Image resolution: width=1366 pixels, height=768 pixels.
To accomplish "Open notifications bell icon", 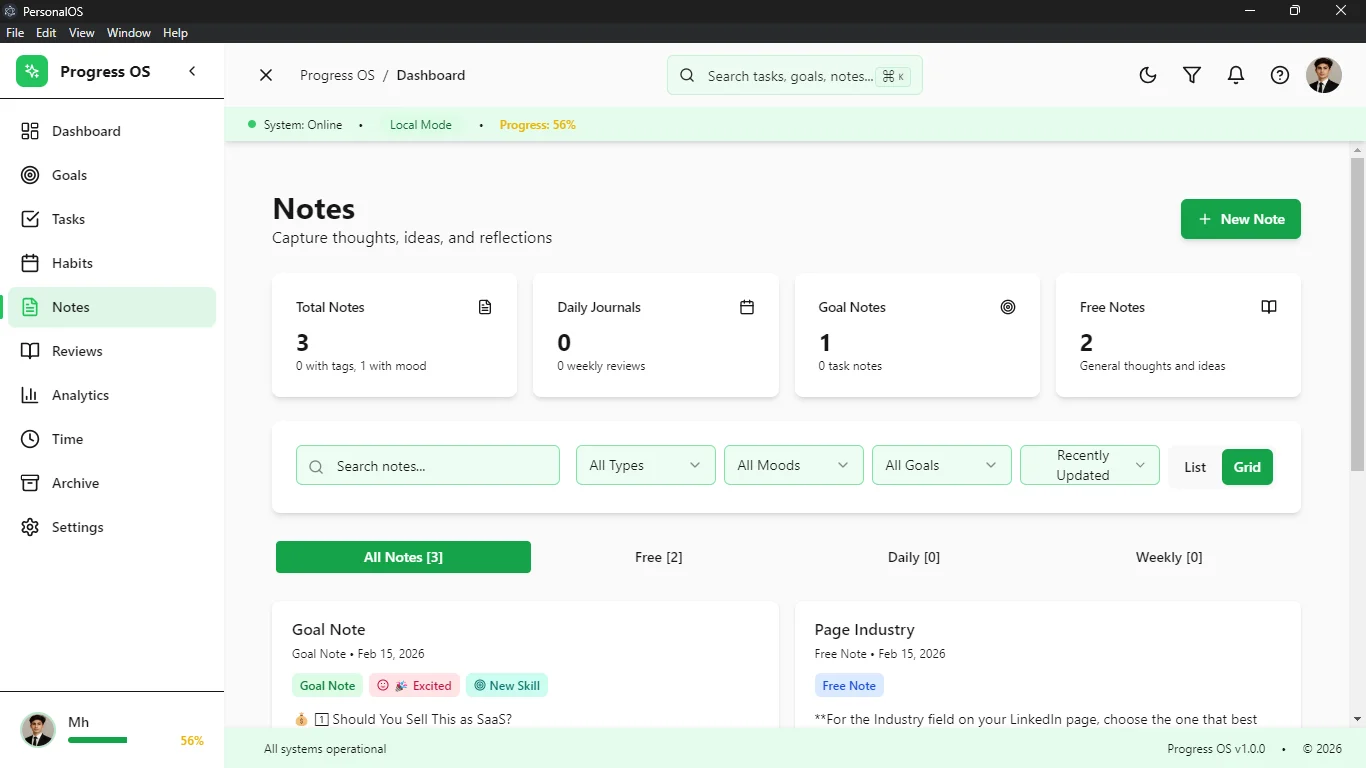I will 1236,75.
